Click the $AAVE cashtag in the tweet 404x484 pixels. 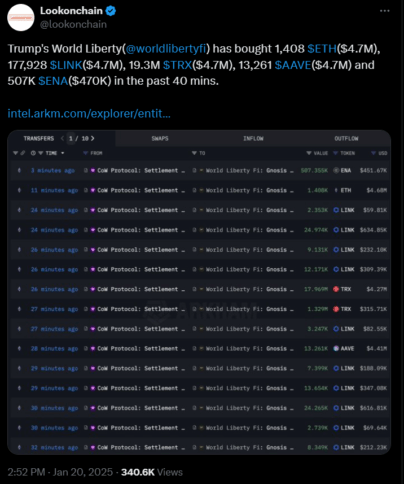(x=293, y=65)
